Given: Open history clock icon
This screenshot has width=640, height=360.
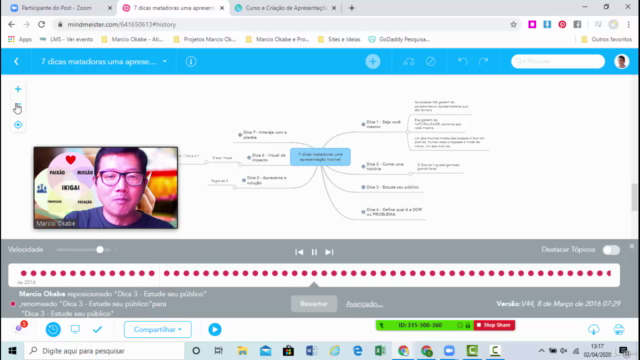Looking at the screenshot, I should click(x=53, y=329).
